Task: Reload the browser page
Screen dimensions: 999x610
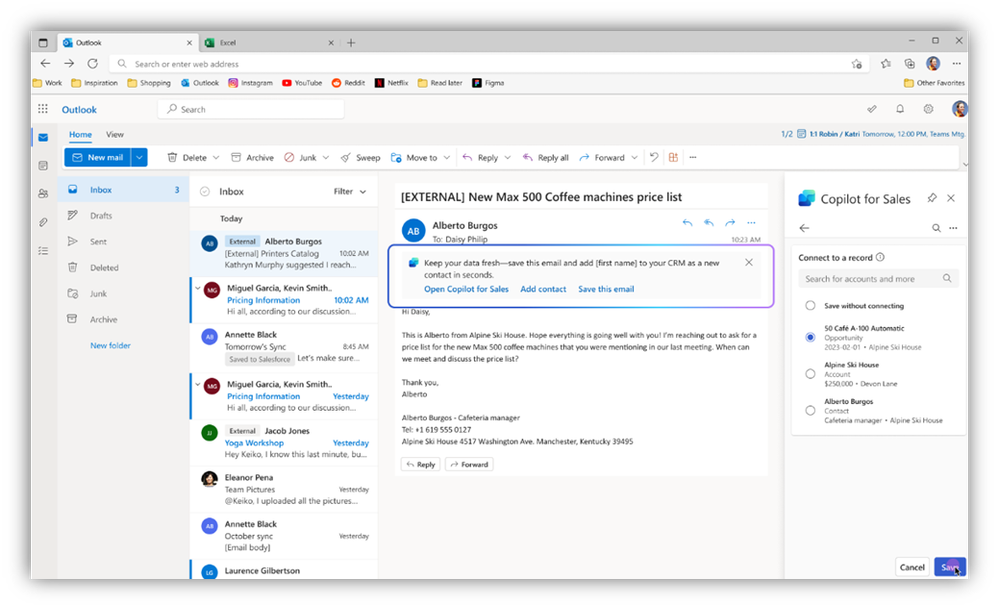Action: [93, 63]
